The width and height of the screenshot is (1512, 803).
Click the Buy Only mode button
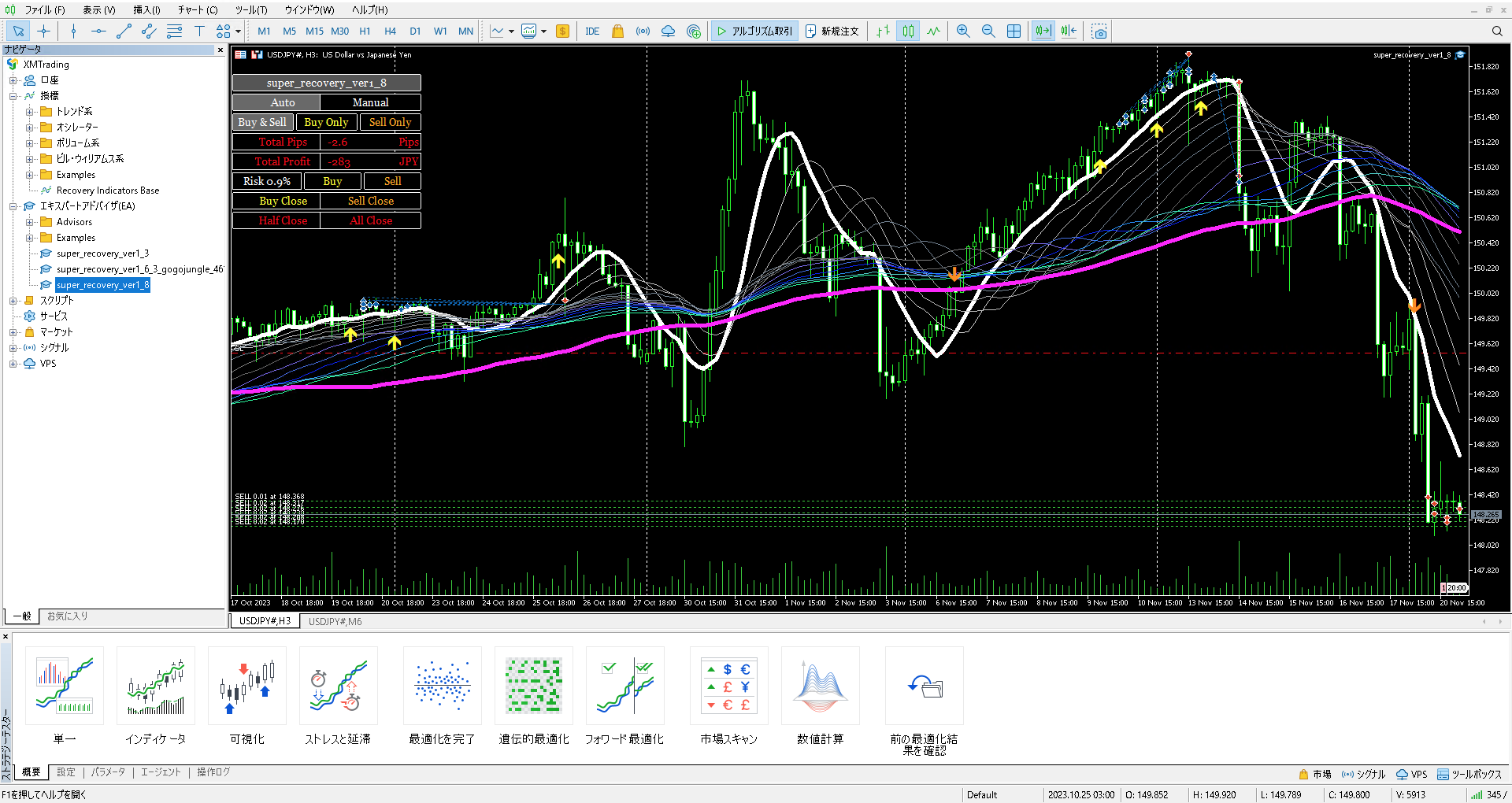(x=326, y=122)
